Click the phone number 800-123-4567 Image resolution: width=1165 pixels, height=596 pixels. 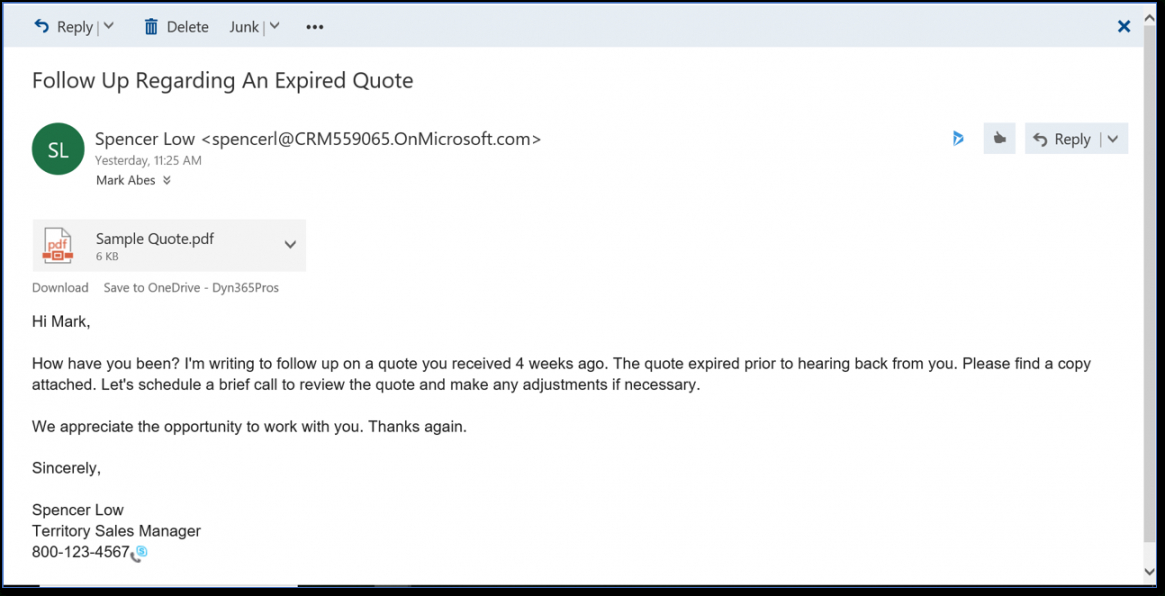click(x=80, y=552)
